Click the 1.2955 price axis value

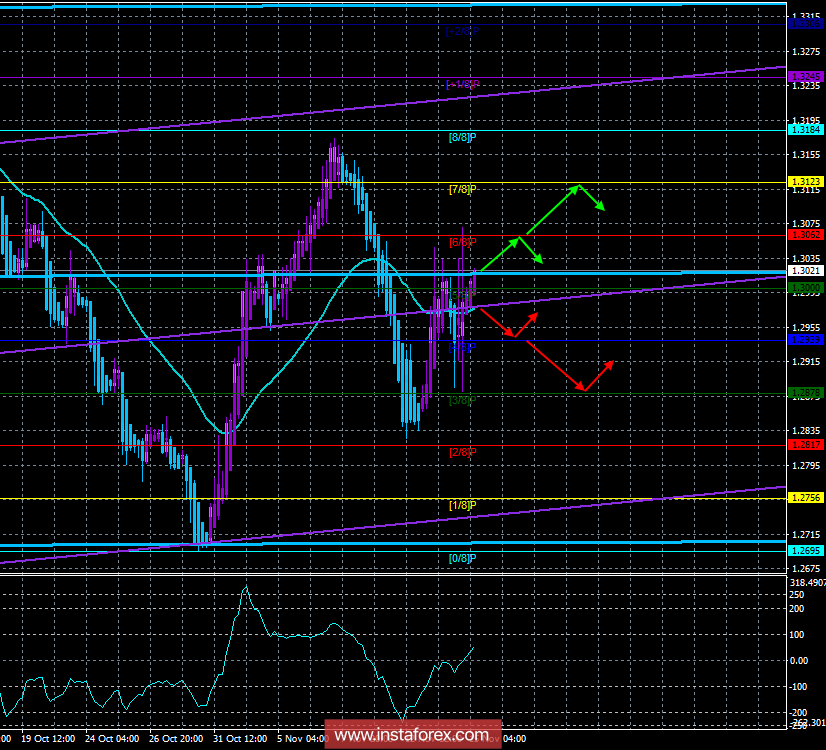coord(807,328)
